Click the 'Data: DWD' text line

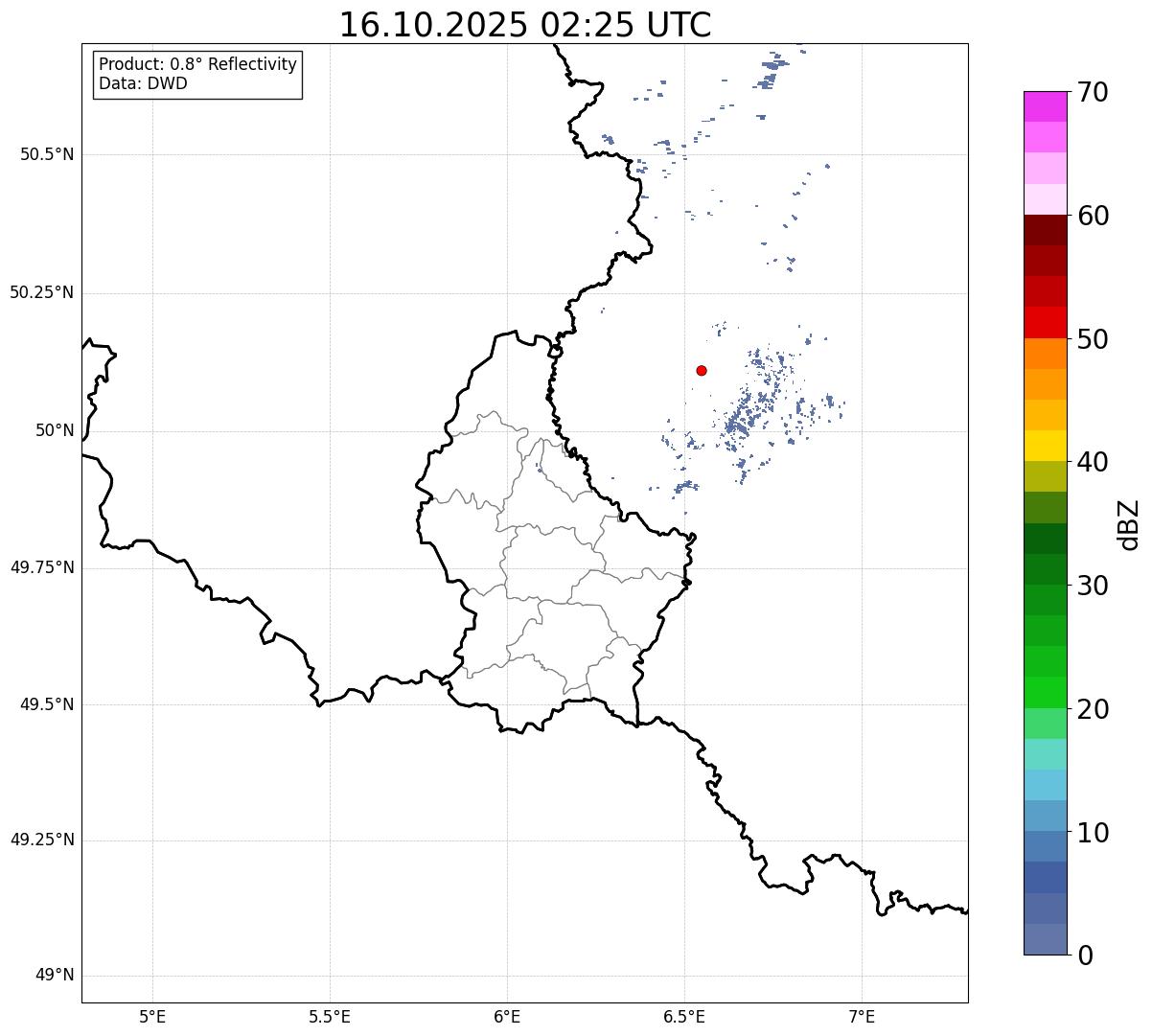click(x=143, y=83)
